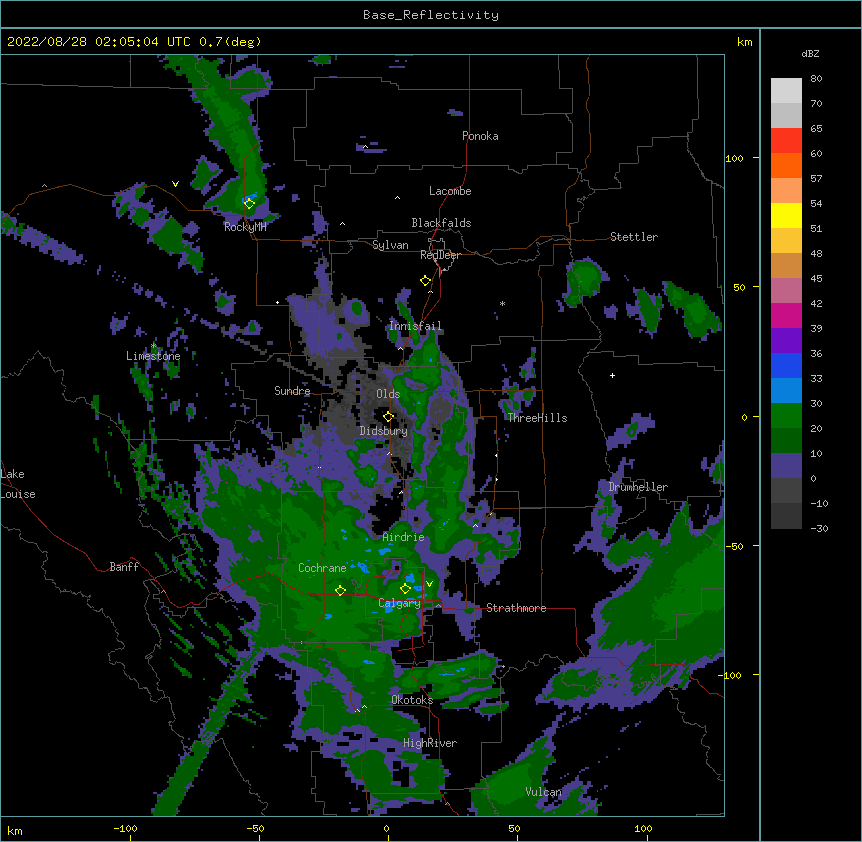The width and height of the screenshot is (862, 842).
Task: Click the Sylvan map label
Action: (390, 245)
